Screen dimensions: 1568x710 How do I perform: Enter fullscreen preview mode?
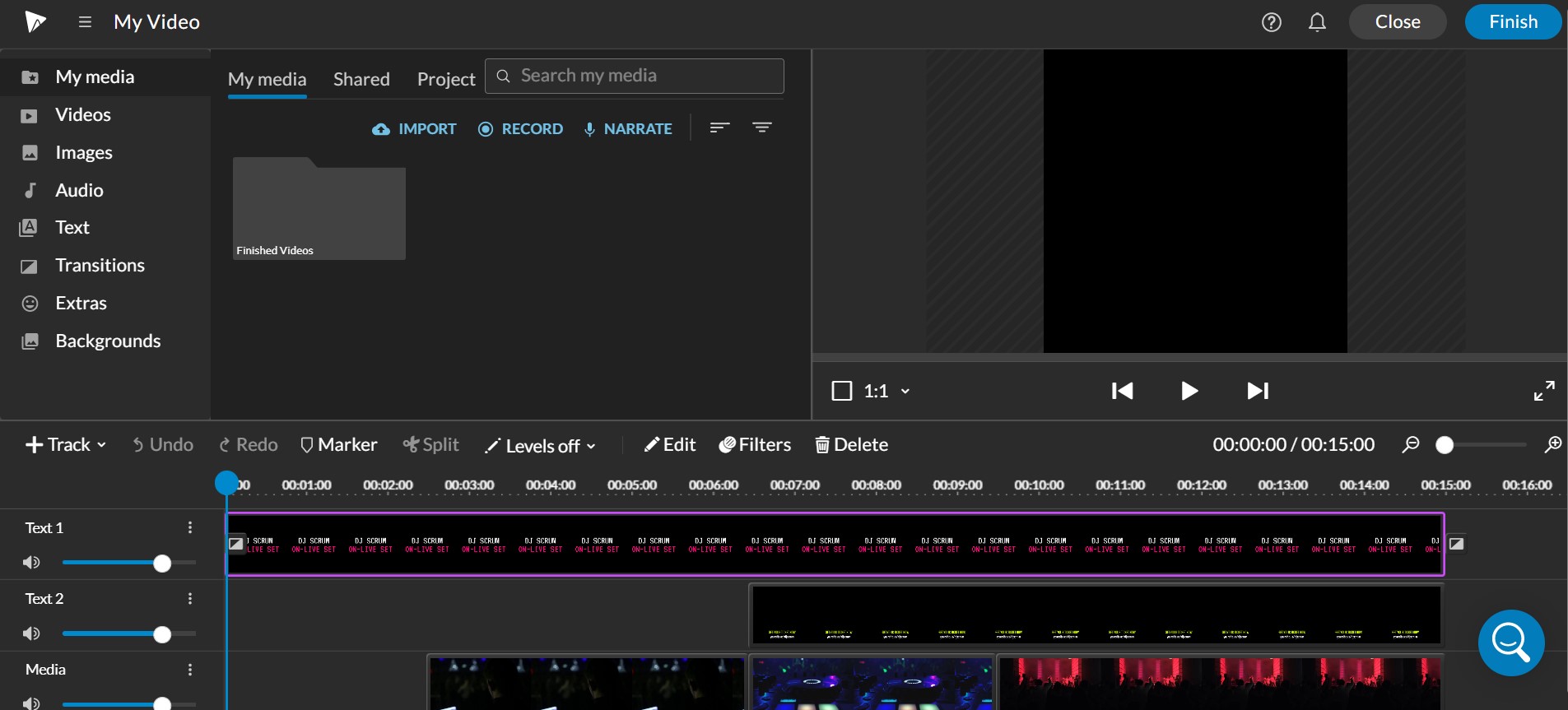pos(1543,391)
